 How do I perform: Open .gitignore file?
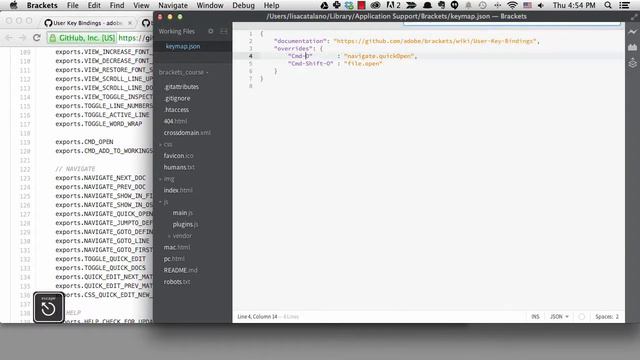(x=177, y=98)
